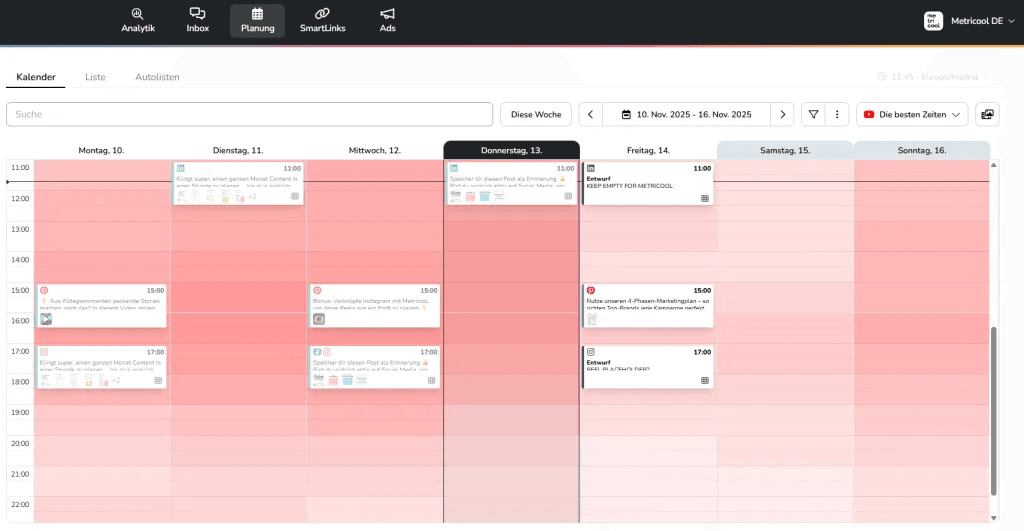Open the three-dot more options menu
The image size is (1024, 531).
(x=837, y=114)
